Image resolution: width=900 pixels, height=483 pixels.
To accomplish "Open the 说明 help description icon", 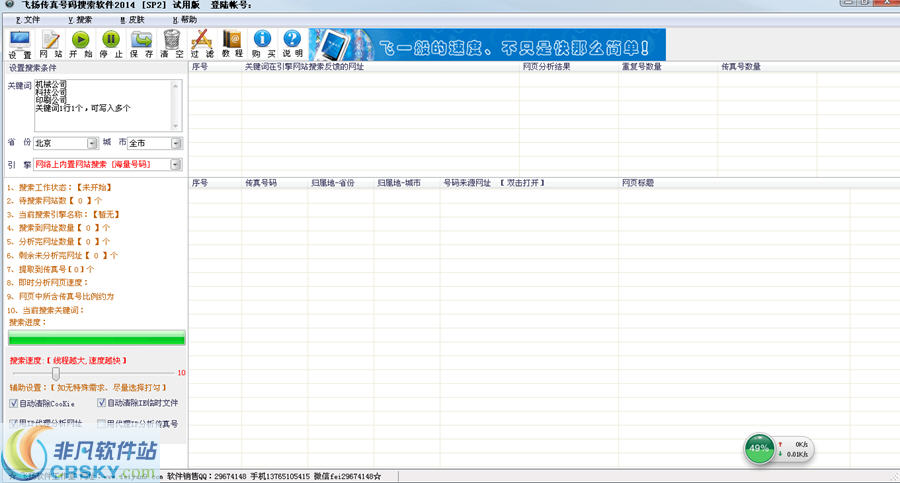I will (292, 43).
